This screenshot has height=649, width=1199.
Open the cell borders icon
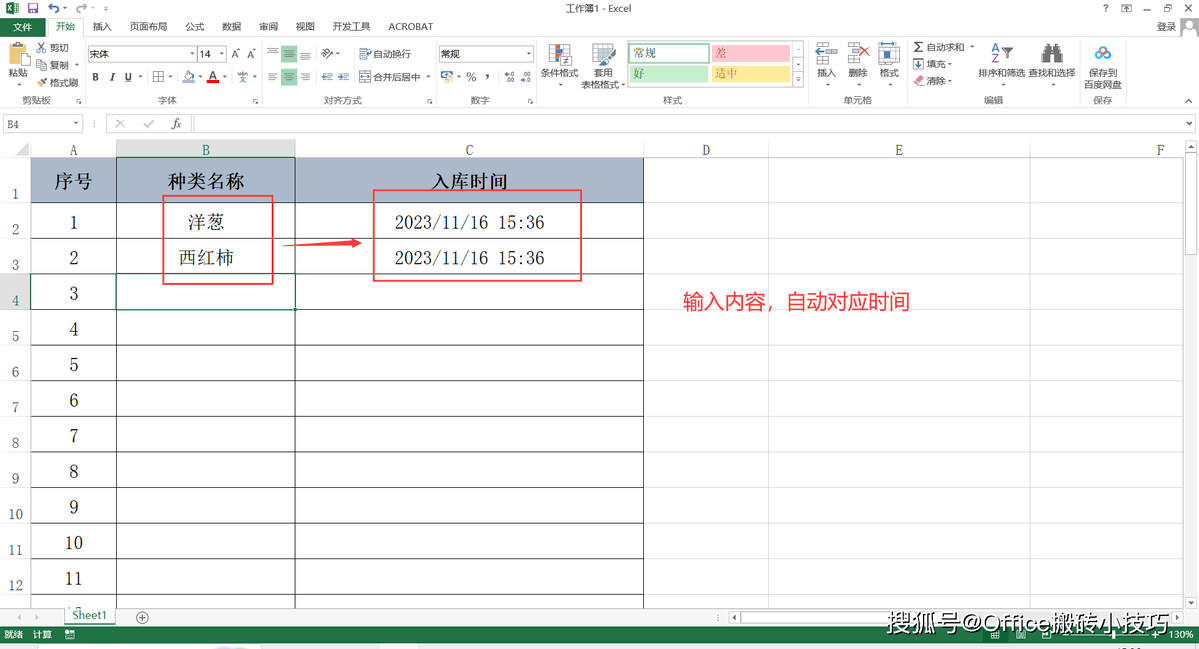158,76
